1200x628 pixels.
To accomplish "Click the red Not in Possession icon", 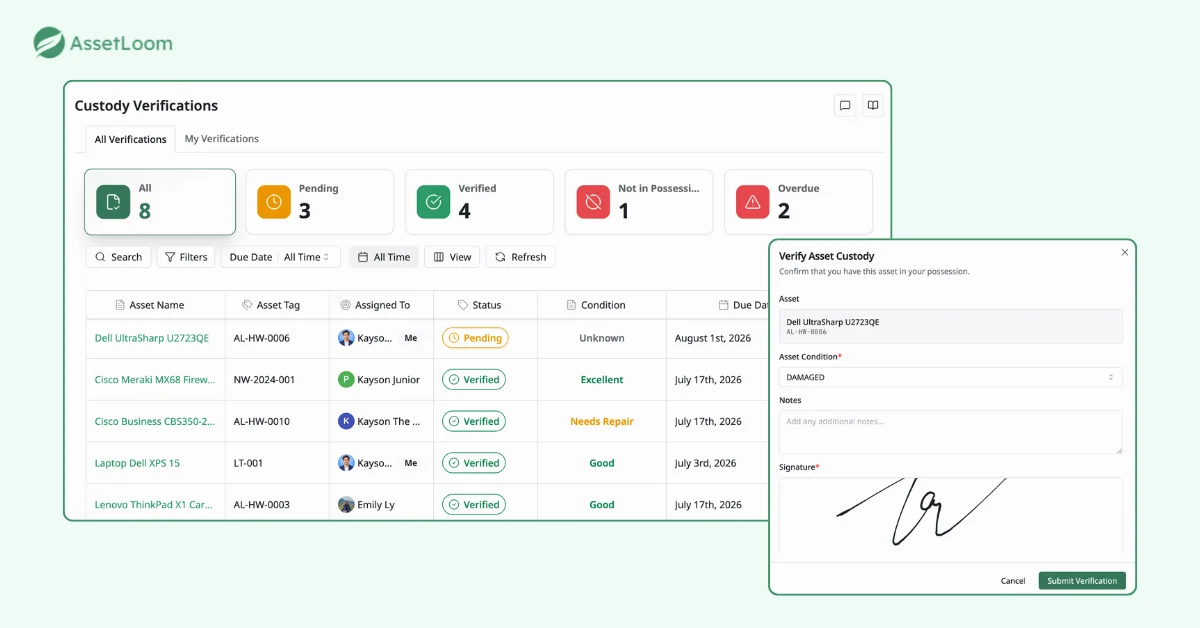I will pyautogui.click(x=593, y=202).
